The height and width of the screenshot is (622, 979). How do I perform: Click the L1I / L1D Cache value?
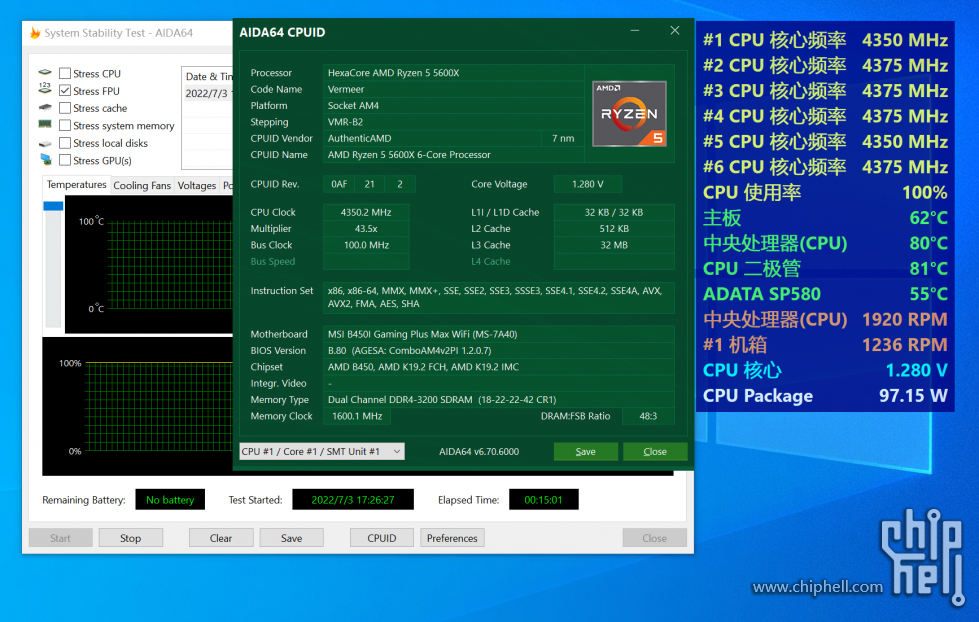coord(614,212)
